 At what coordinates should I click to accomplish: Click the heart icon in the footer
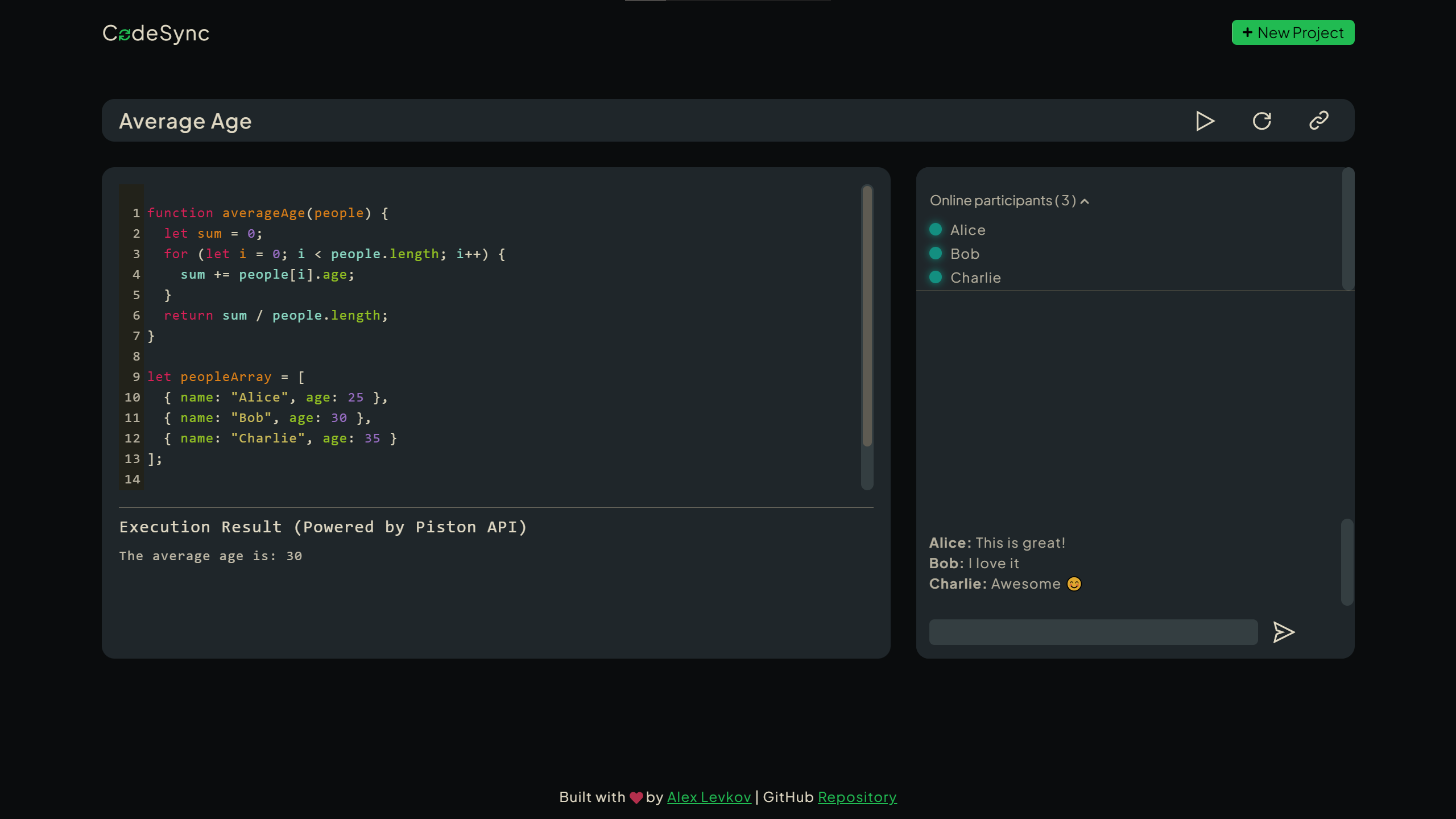pyautogui.click(x=636, y=797)
